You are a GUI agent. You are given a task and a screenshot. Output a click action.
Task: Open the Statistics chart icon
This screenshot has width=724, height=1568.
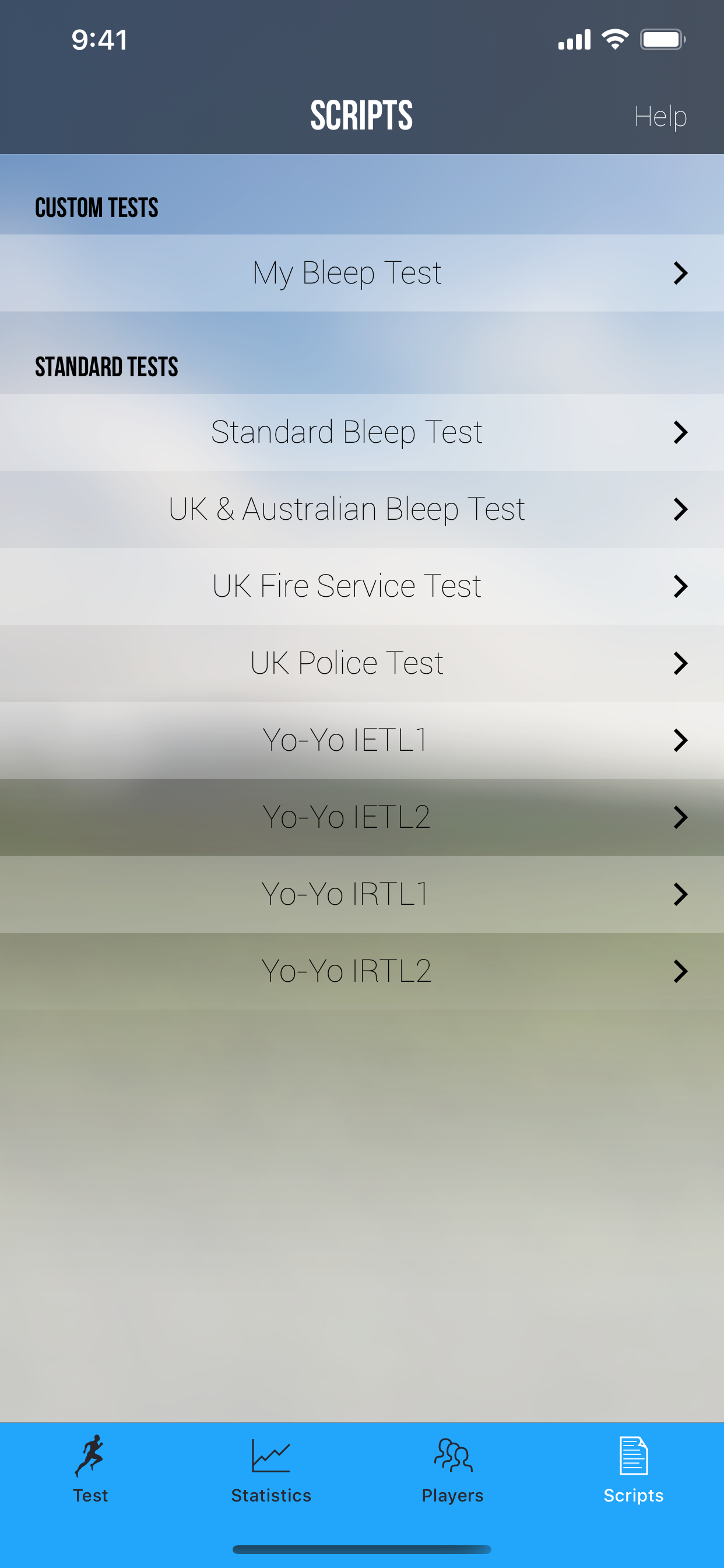(270, 1455)
